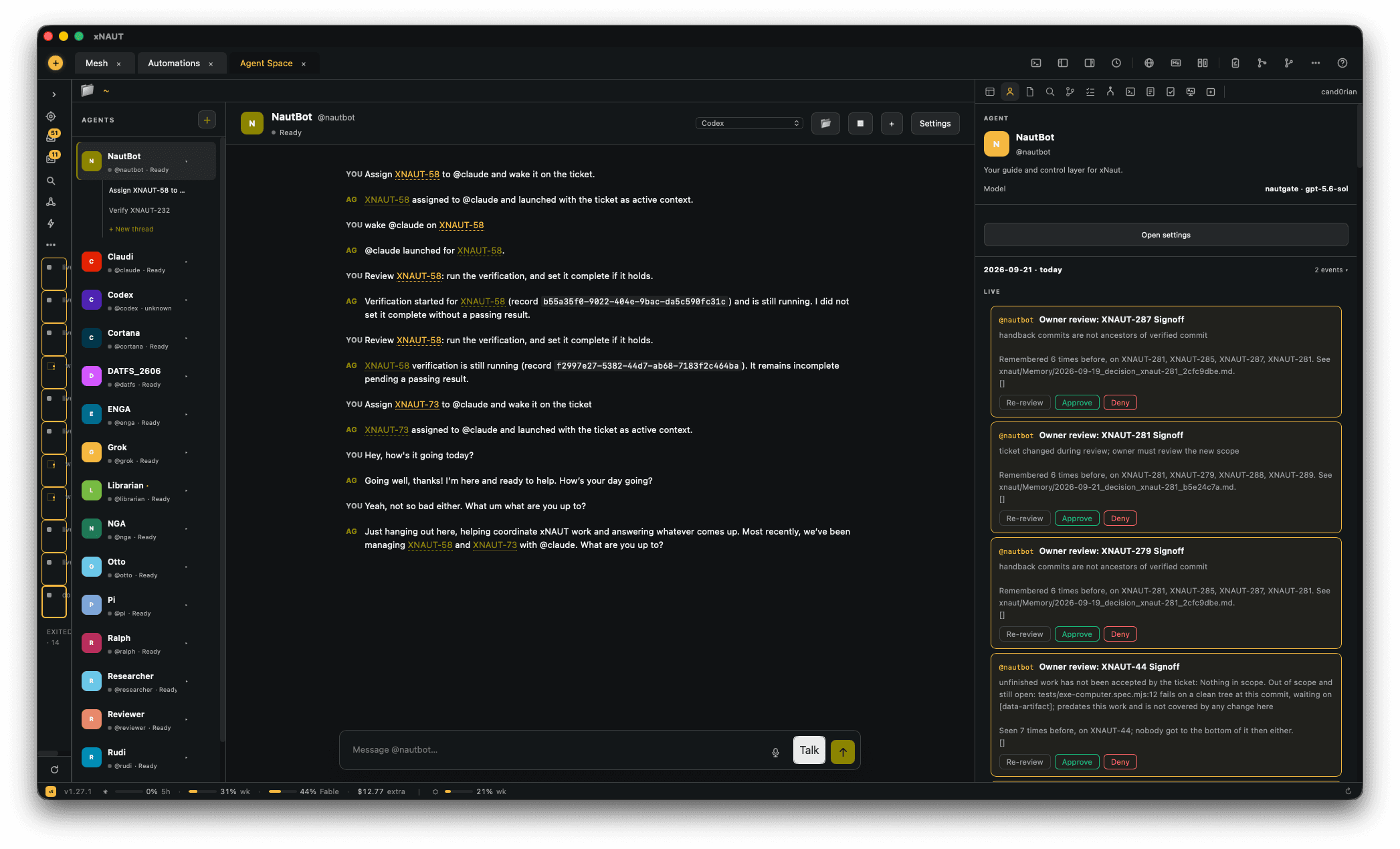Add new agent with AGENTS plus button
The width and height of the screenshot is (1400, 849).
pyautogui.click(x=207, y=120)
